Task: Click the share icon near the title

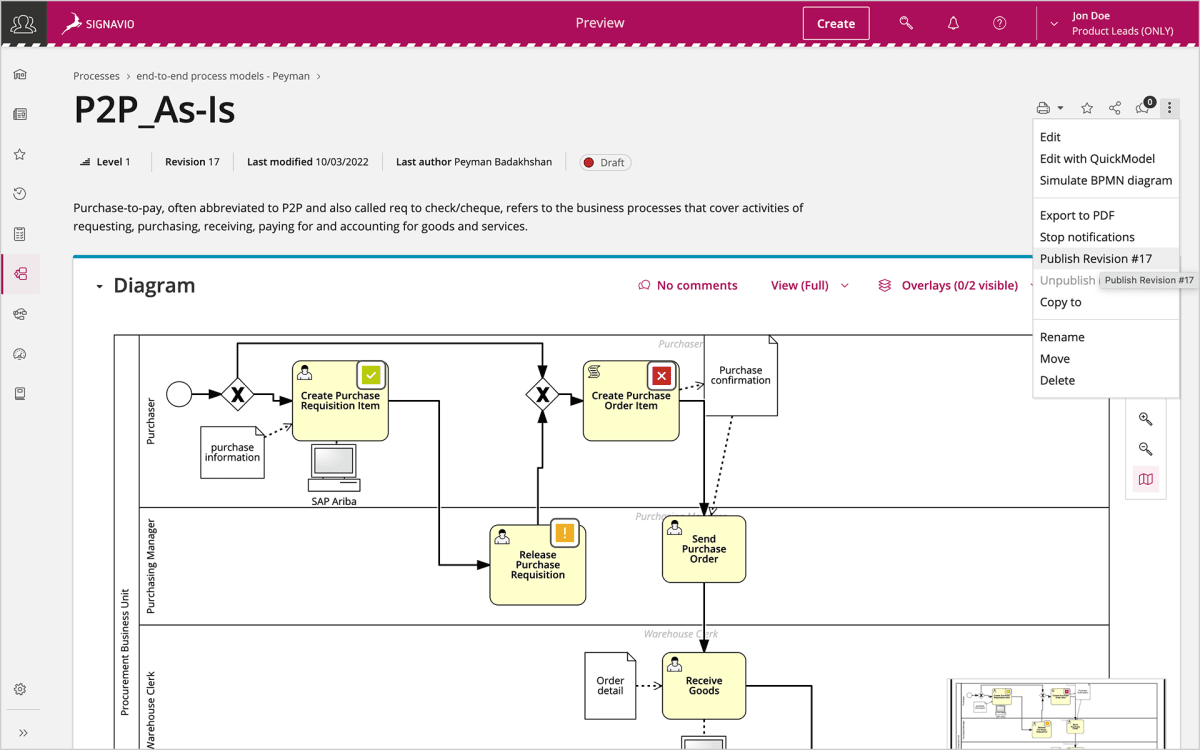Action: pyautogui.click(x=1115, y=108)
